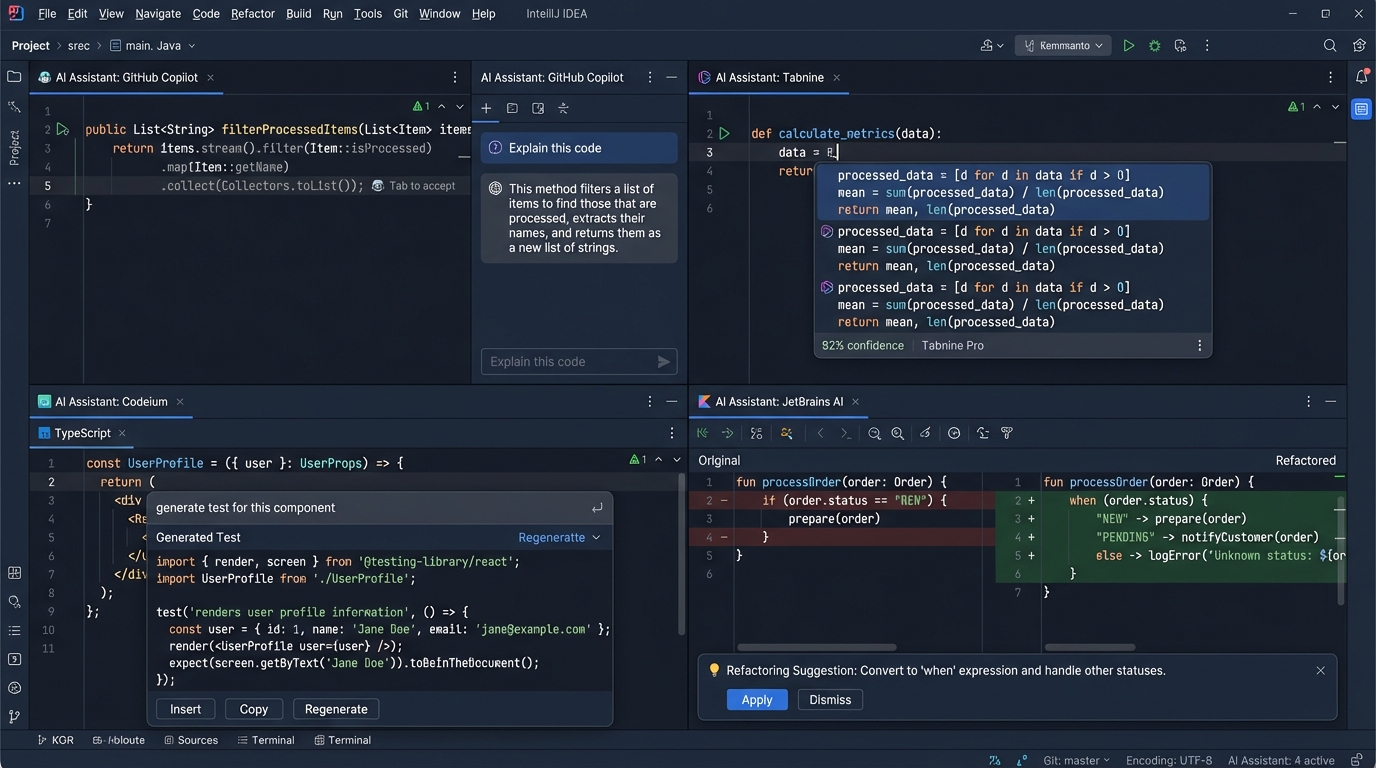Open the Refactor menu
Image resolution: width=1376 pixels, height=768 pixels.
coord(252,13)
